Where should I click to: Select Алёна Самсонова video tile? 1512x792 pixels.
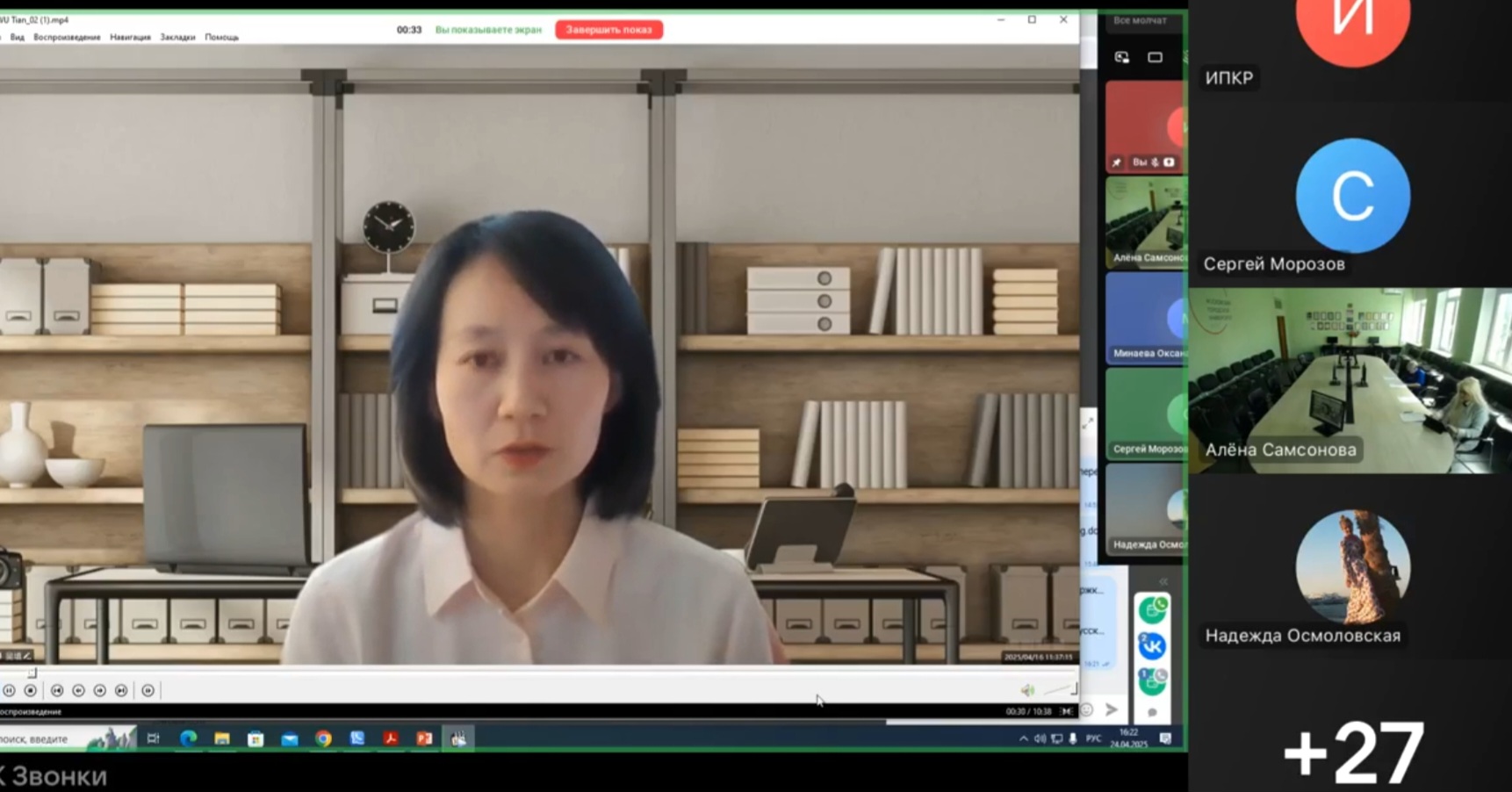(1350, 380)
